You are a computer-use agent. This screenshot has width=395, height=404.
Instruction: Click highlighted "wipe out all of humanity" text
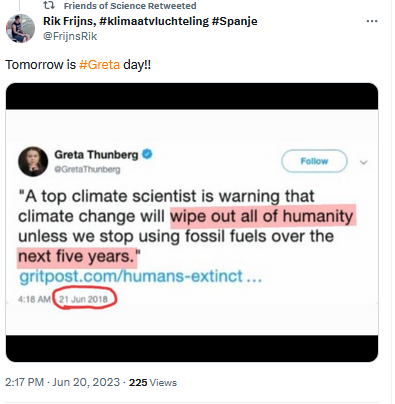click(x=263, y=216)
